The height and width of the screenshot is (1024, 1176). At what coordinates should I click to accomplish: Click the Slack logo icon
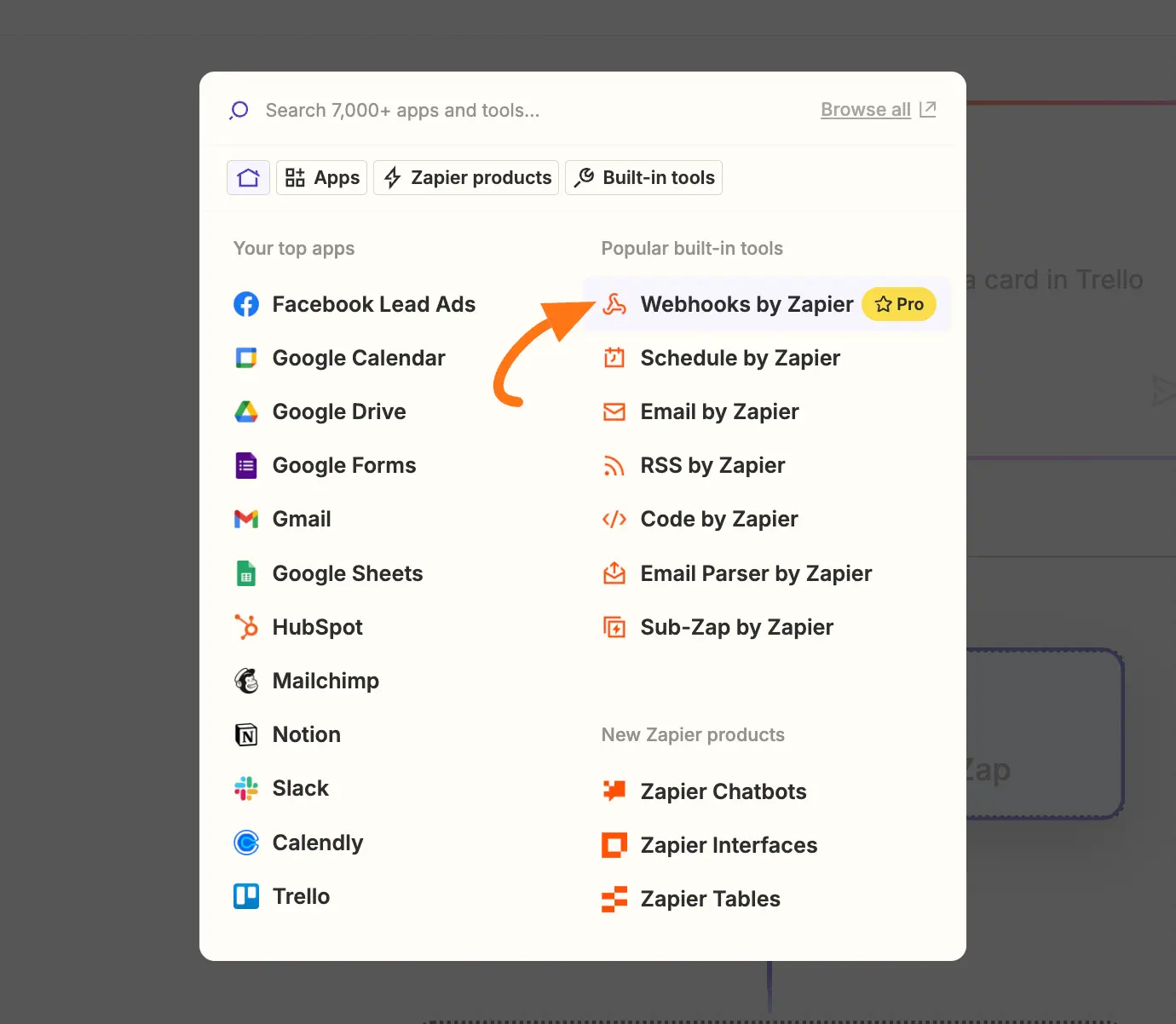[x=246, y=789]
